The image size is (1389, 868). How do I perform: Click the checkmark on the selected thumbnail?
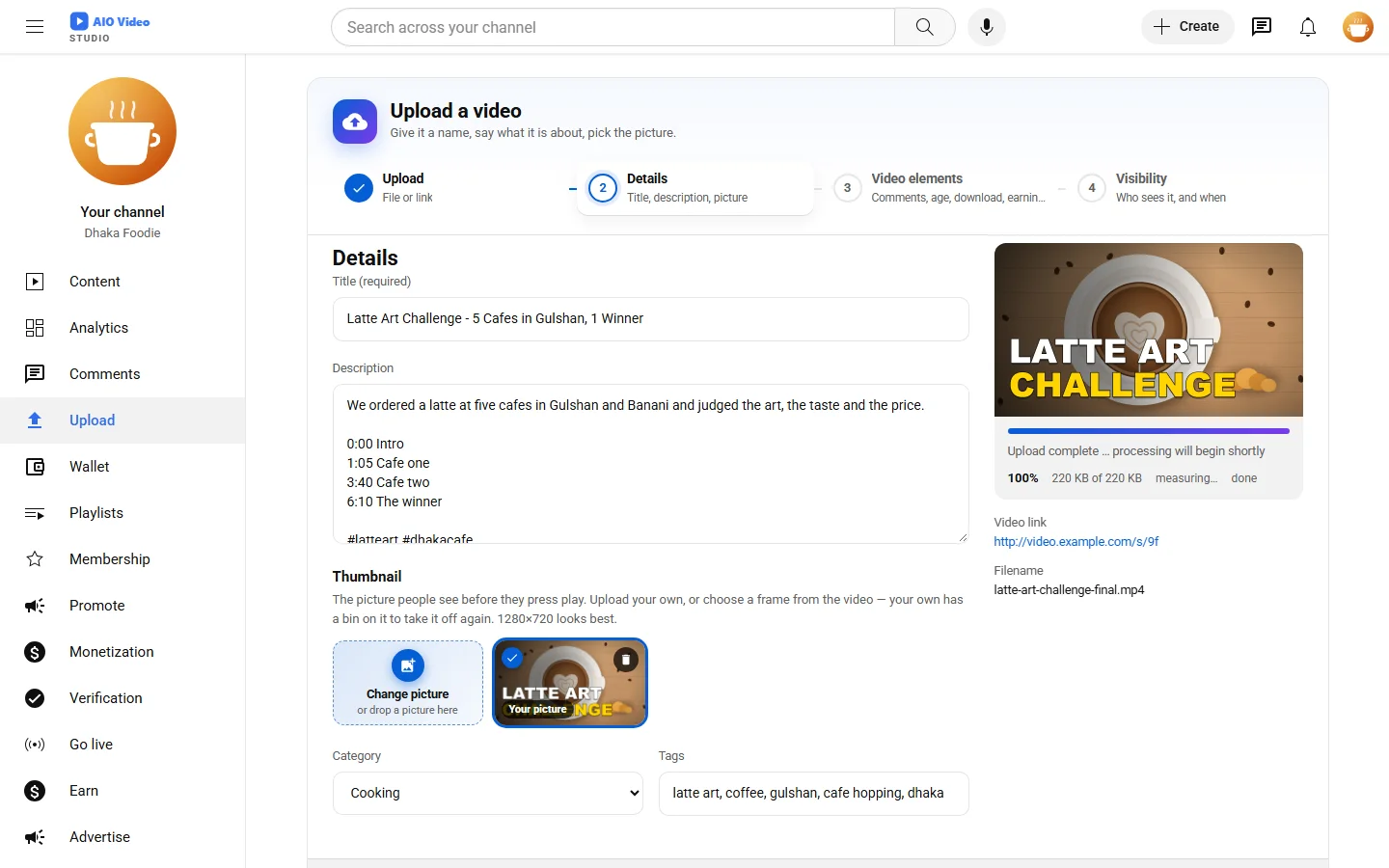click(x=512, y=658)
